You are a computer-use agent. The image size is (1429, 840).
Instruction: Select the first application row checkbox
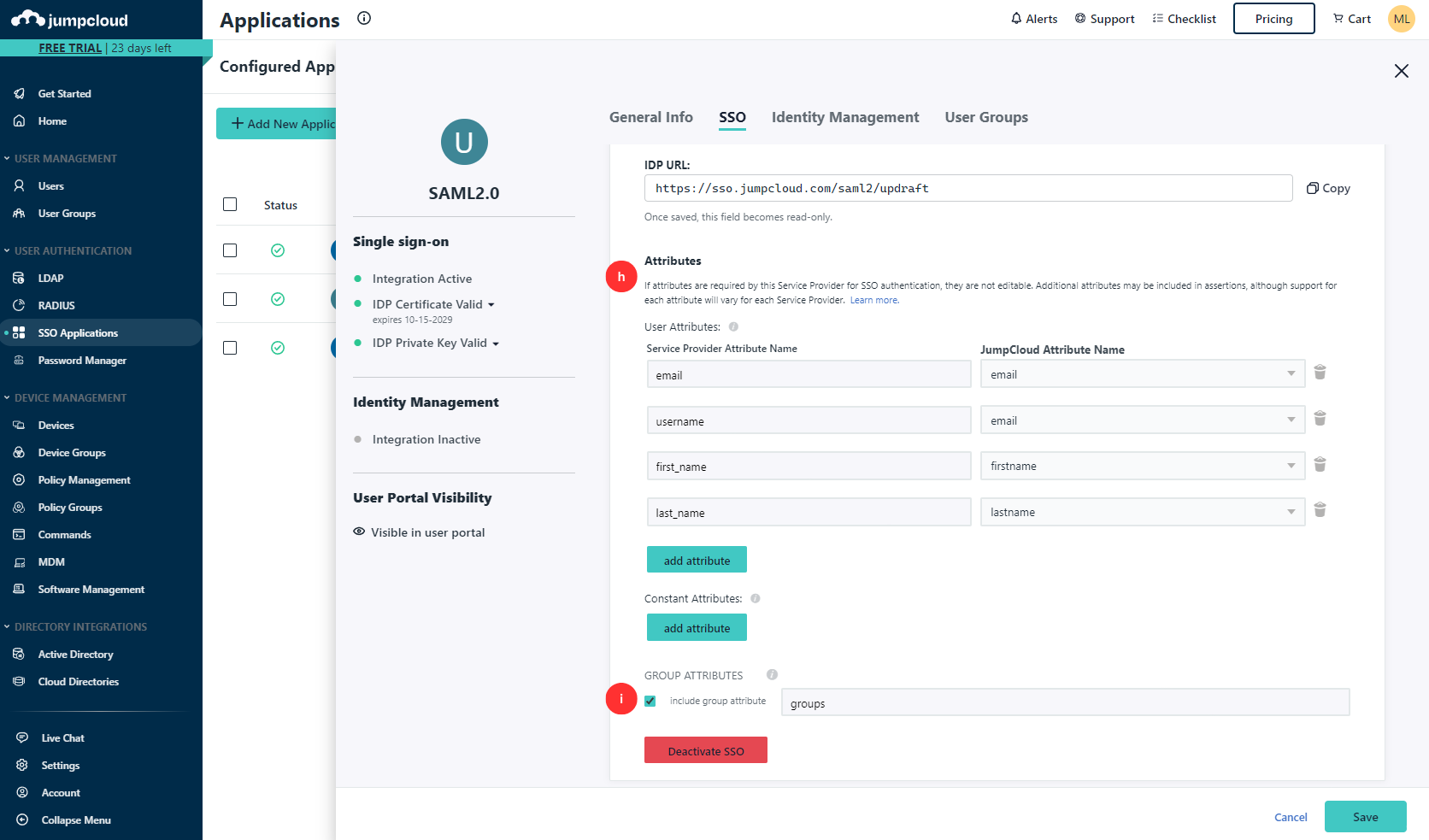[x=230, y=250]
